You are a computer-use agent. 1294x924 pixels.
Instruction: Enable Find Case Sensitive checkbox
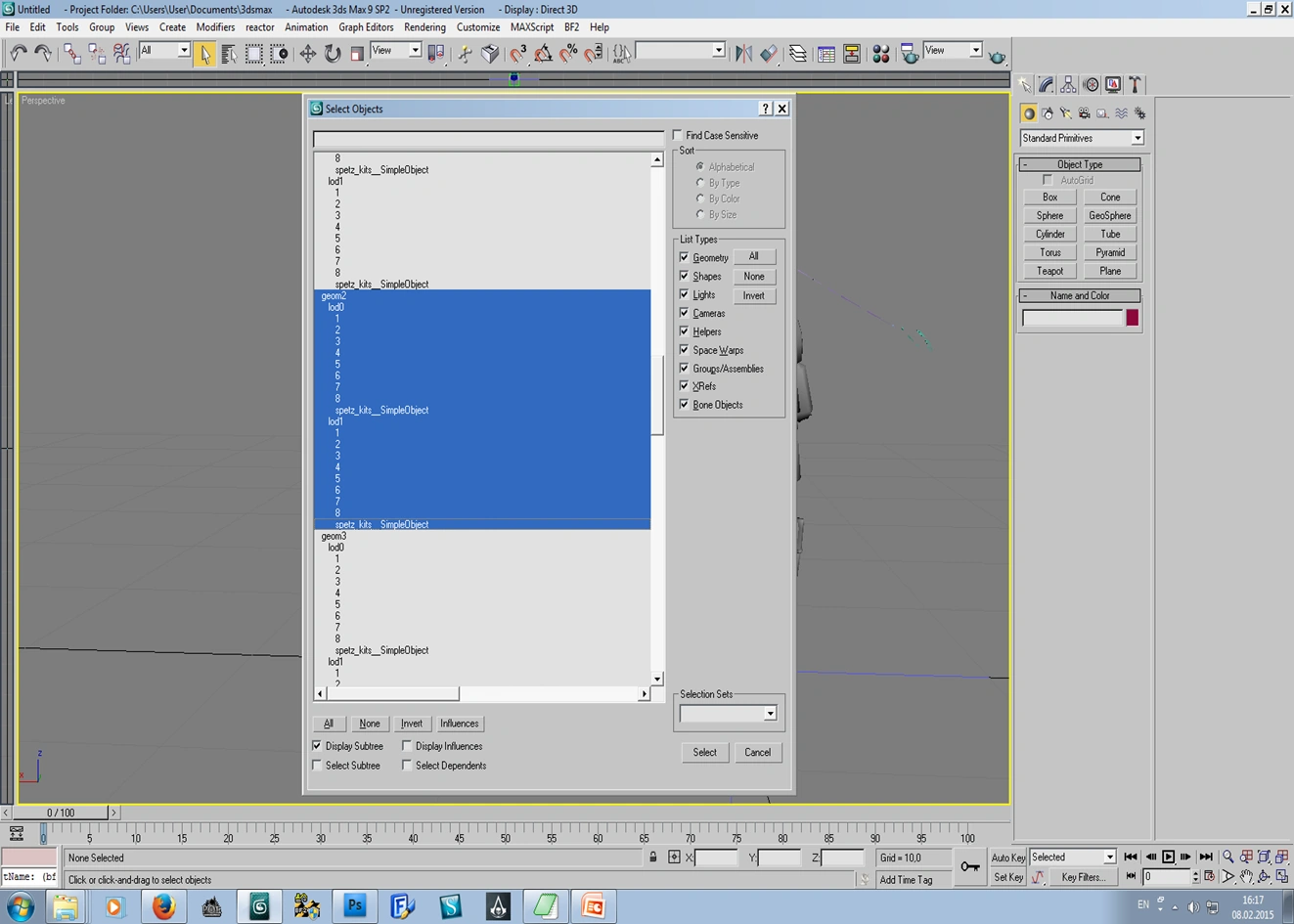point(678,135)
